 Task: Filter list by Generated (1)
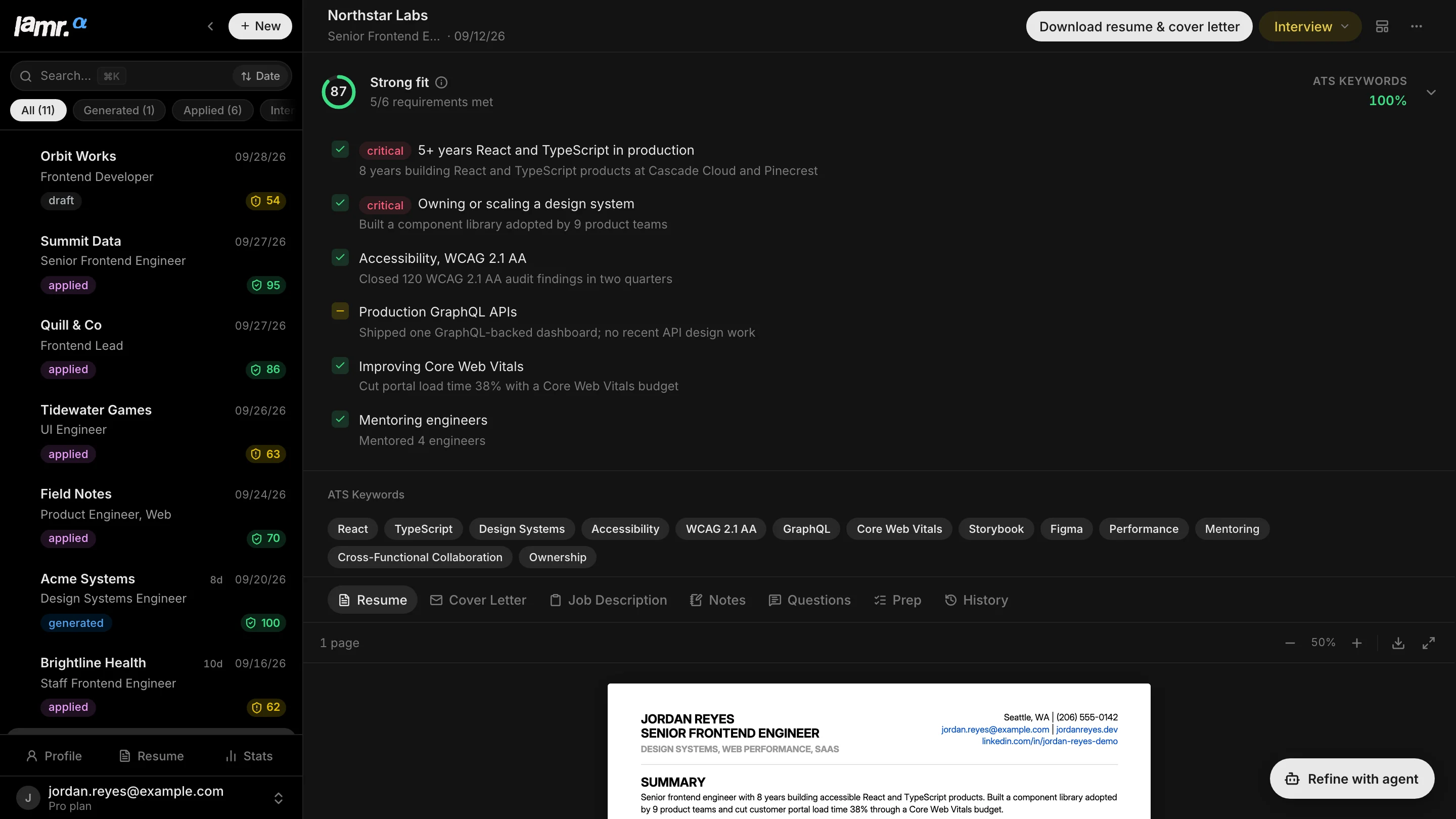tap(119, 110)
